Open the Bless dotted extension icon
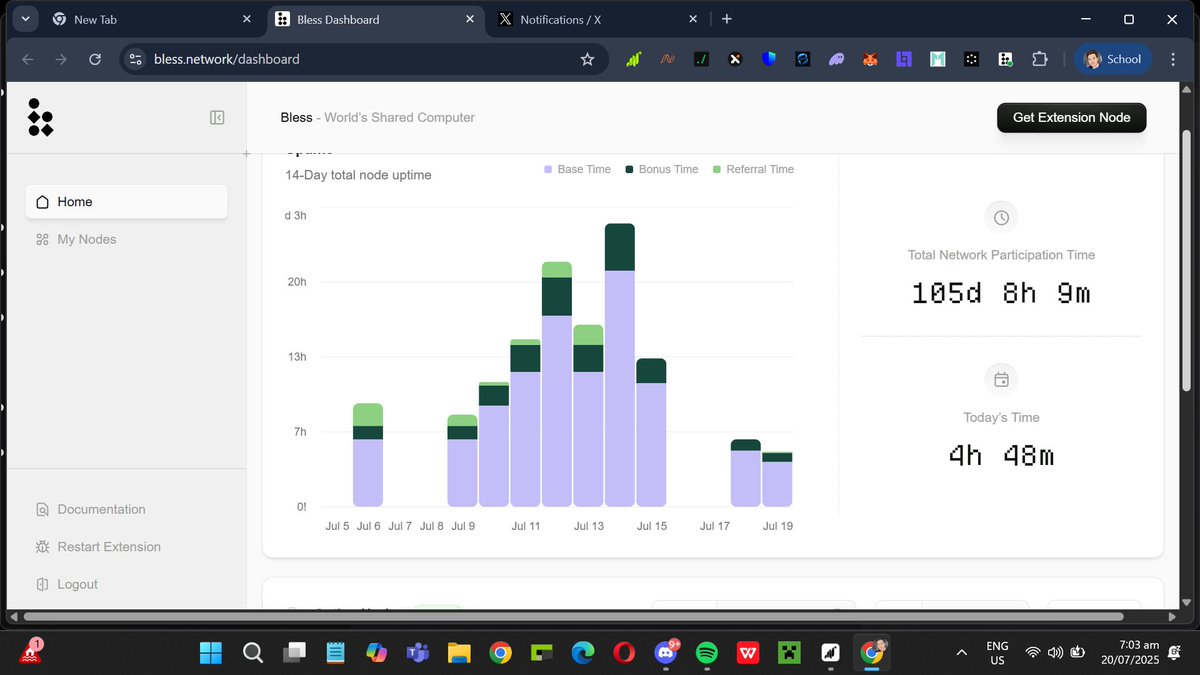Viewport: 1200px width, 675px height. (x=1005, y=59)
